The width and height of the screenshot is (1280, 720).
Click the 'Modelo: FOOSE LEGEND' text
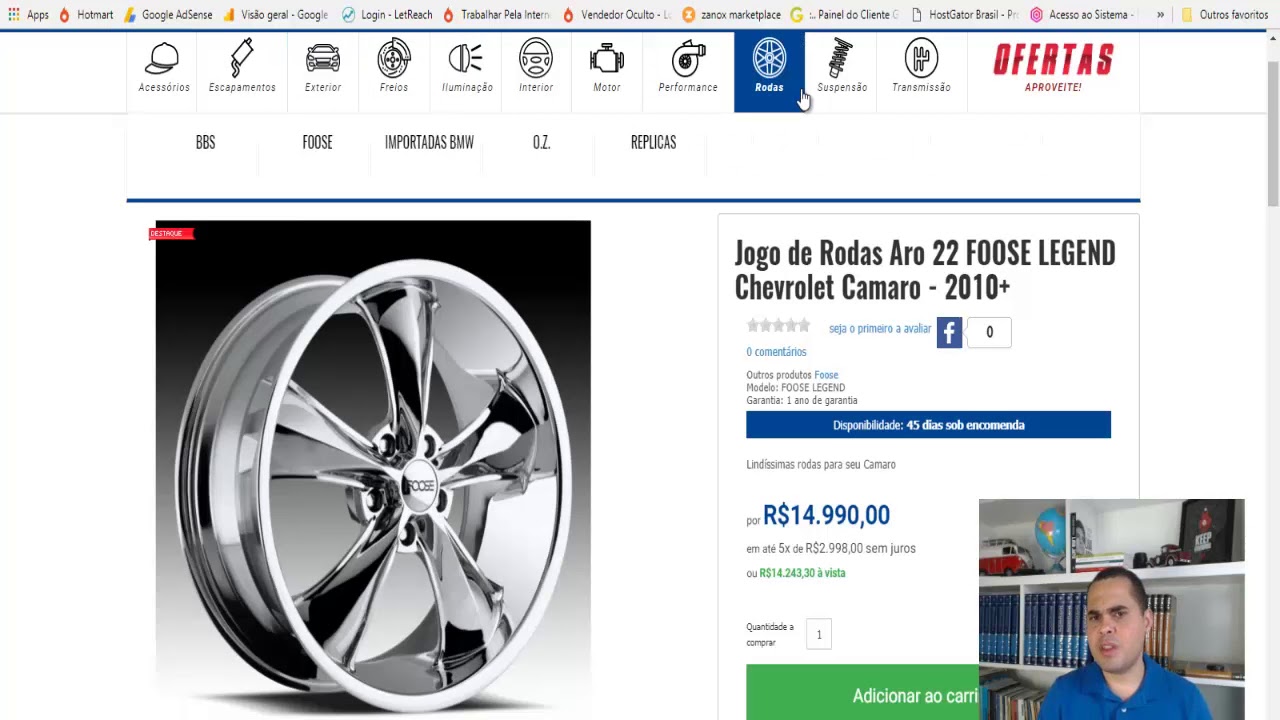tap(795, 388)
